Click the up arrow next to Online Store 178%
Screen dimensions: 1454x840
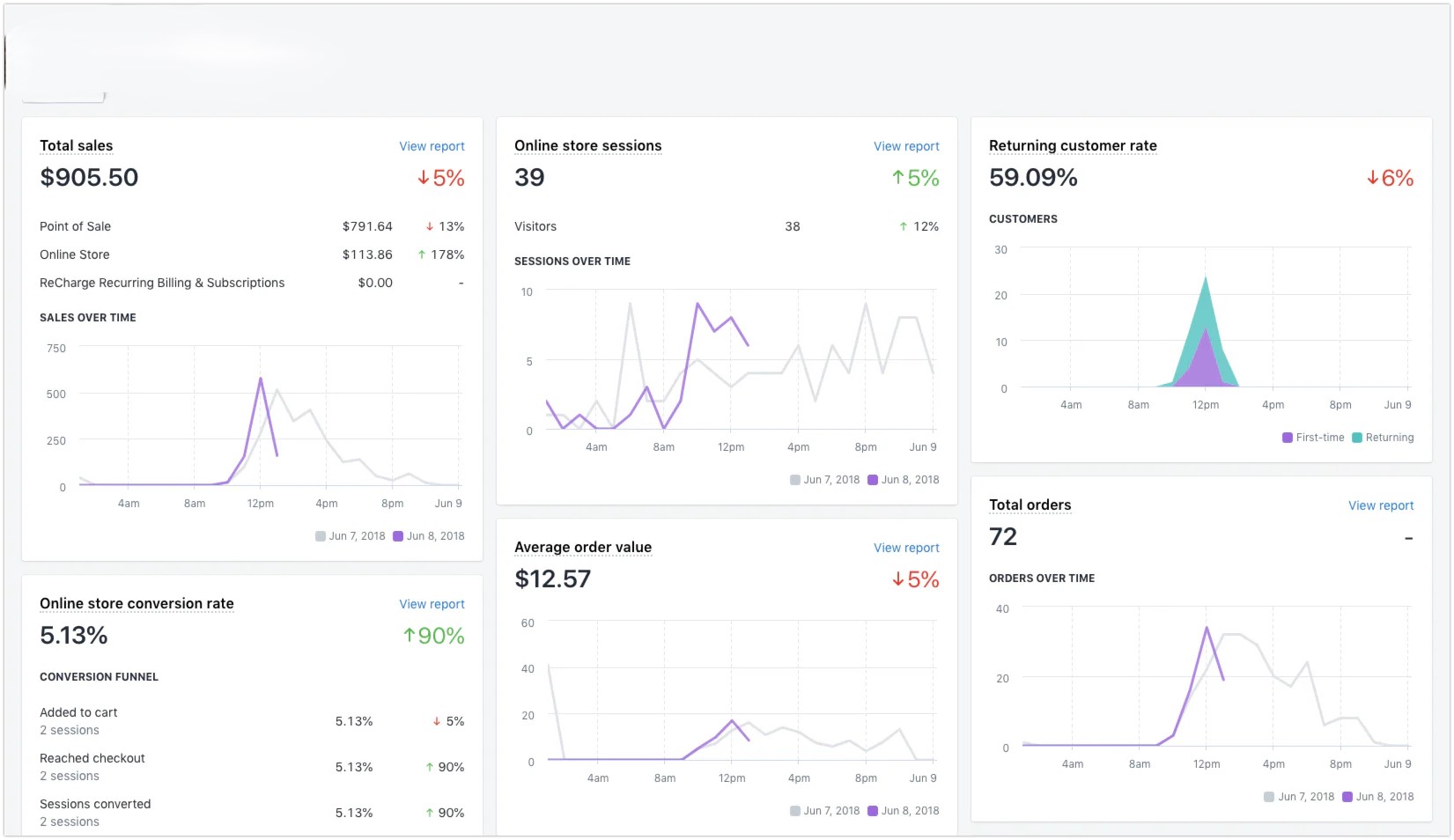[422, 255]
